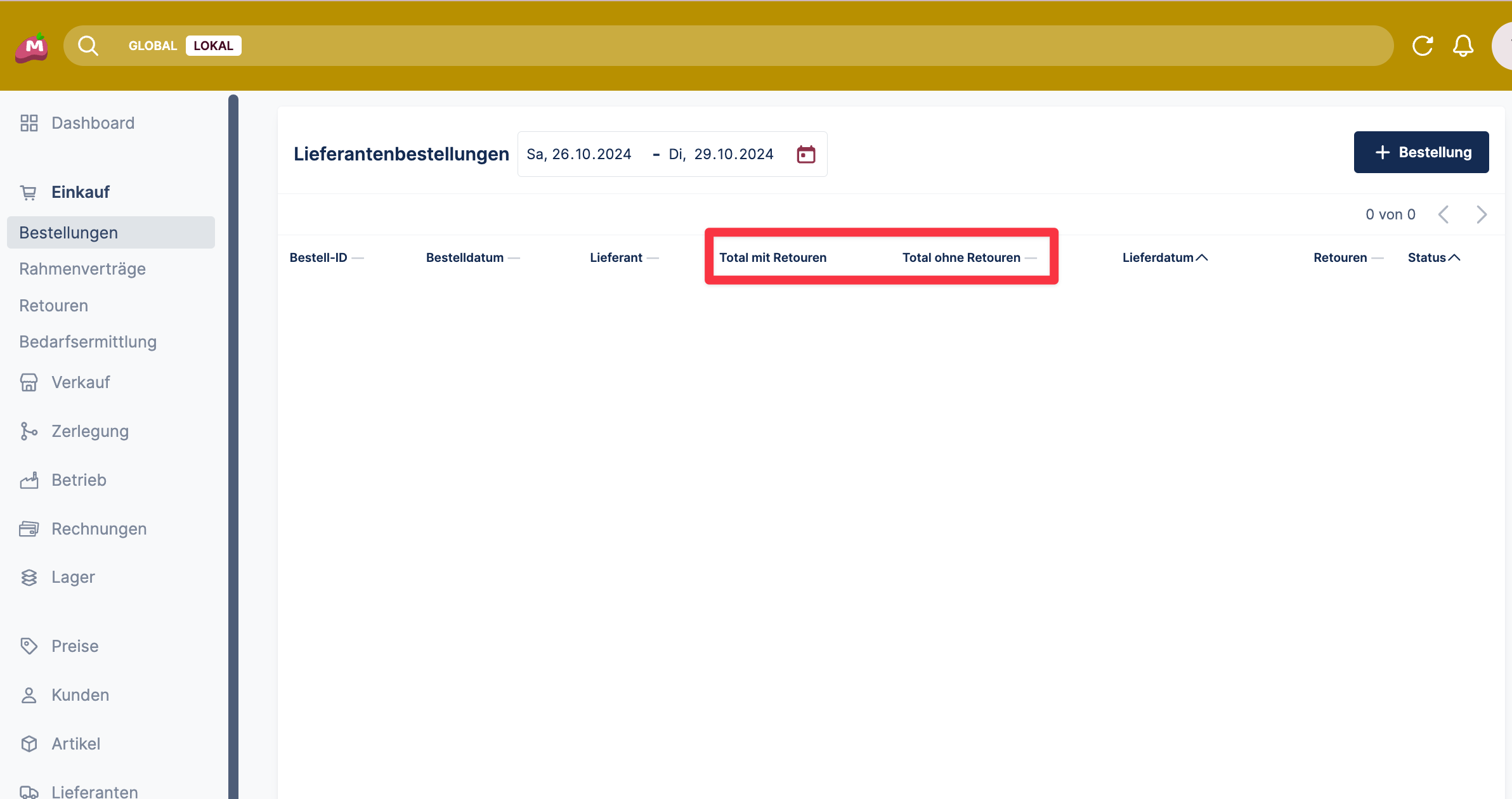1512x799 pixels.
Task: Open the calendar date picker icon
Action: click(805, 154)
